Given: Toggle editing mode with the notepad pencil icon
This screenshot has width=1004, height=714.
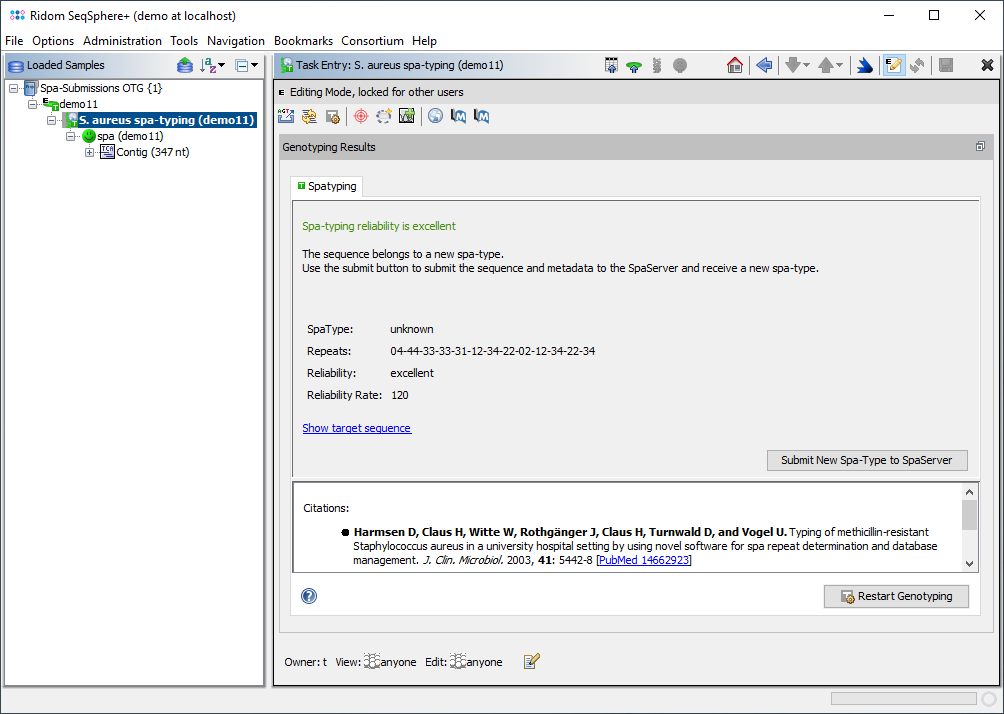Looking at the screenshot, I should pos(893,65).
